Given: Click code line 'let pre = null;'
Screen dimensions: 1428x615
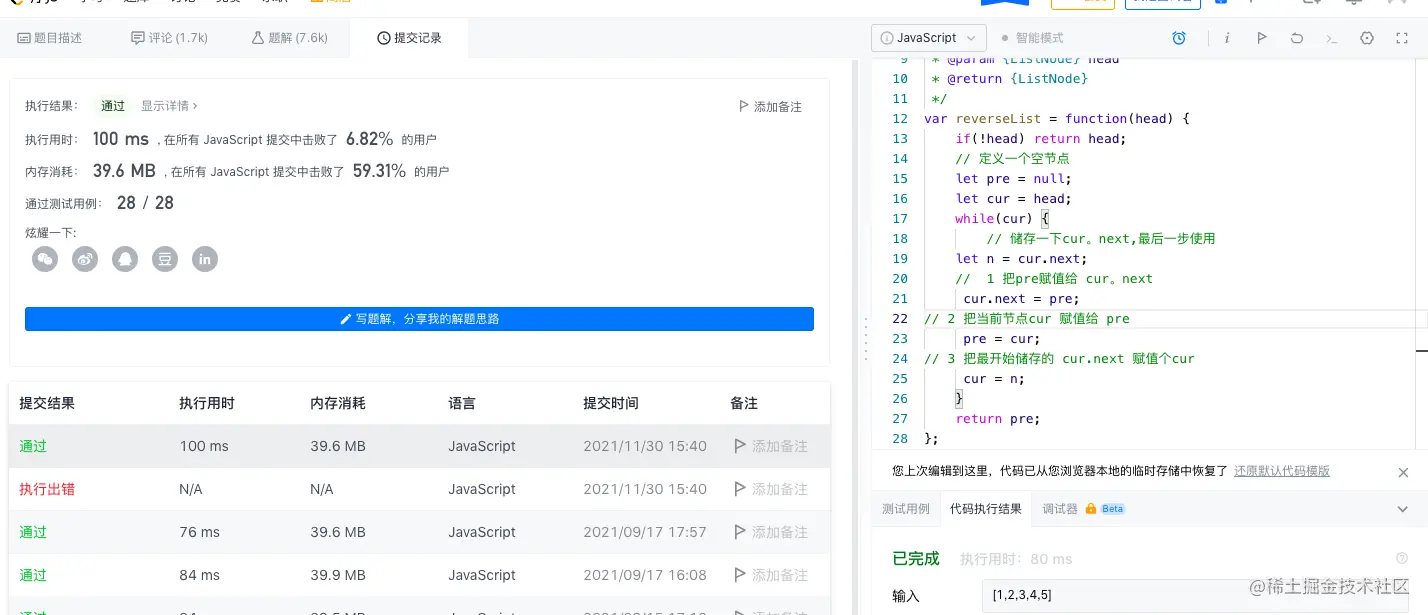Looking at the screenshot, I should pyautogui.click(x=1013, y=178).
